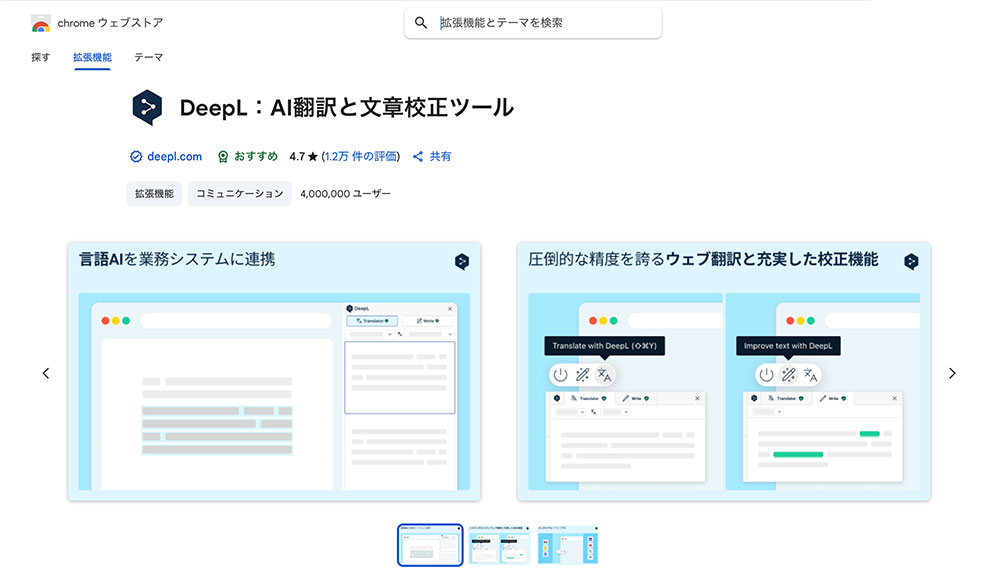Go to the next screenshot with right arrow
Image resolution: width=1000 pixels, height=569 pixels.
pyautogui.click(x=952, y=373)
